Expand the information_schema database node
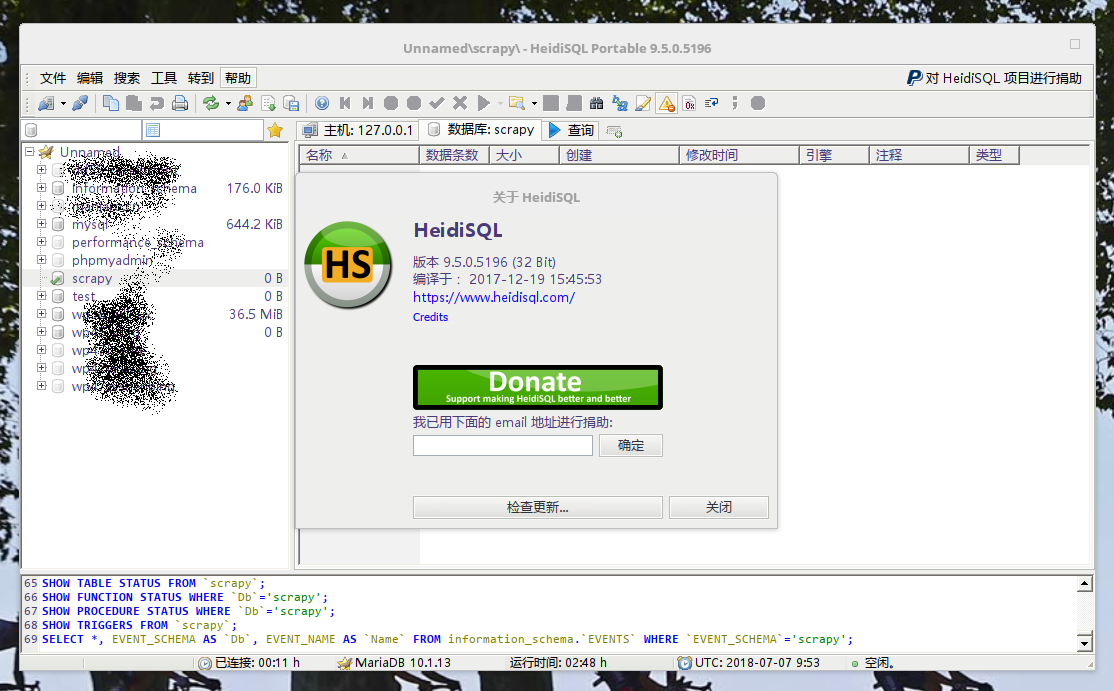 pyautogui.click(x=41, y=187)
